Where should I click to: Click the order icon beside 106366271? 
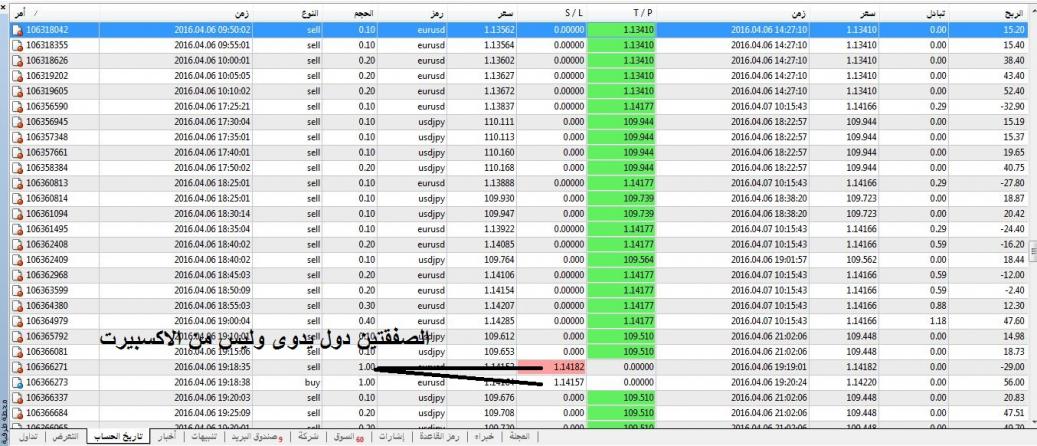point(18,367)
